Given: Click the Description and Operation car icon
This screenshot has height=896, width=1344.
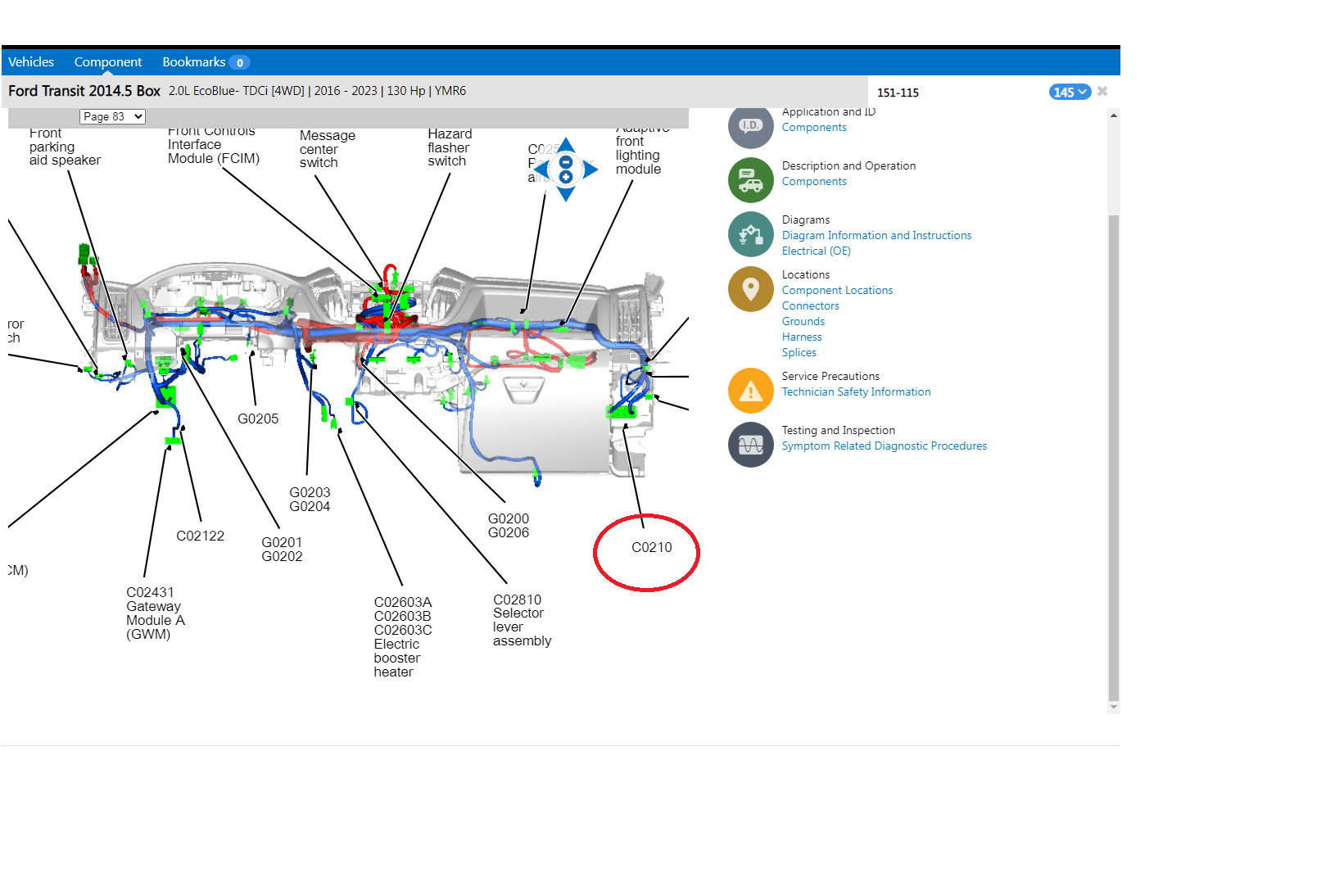Looking at the screenshot, I should coord(750,180).
